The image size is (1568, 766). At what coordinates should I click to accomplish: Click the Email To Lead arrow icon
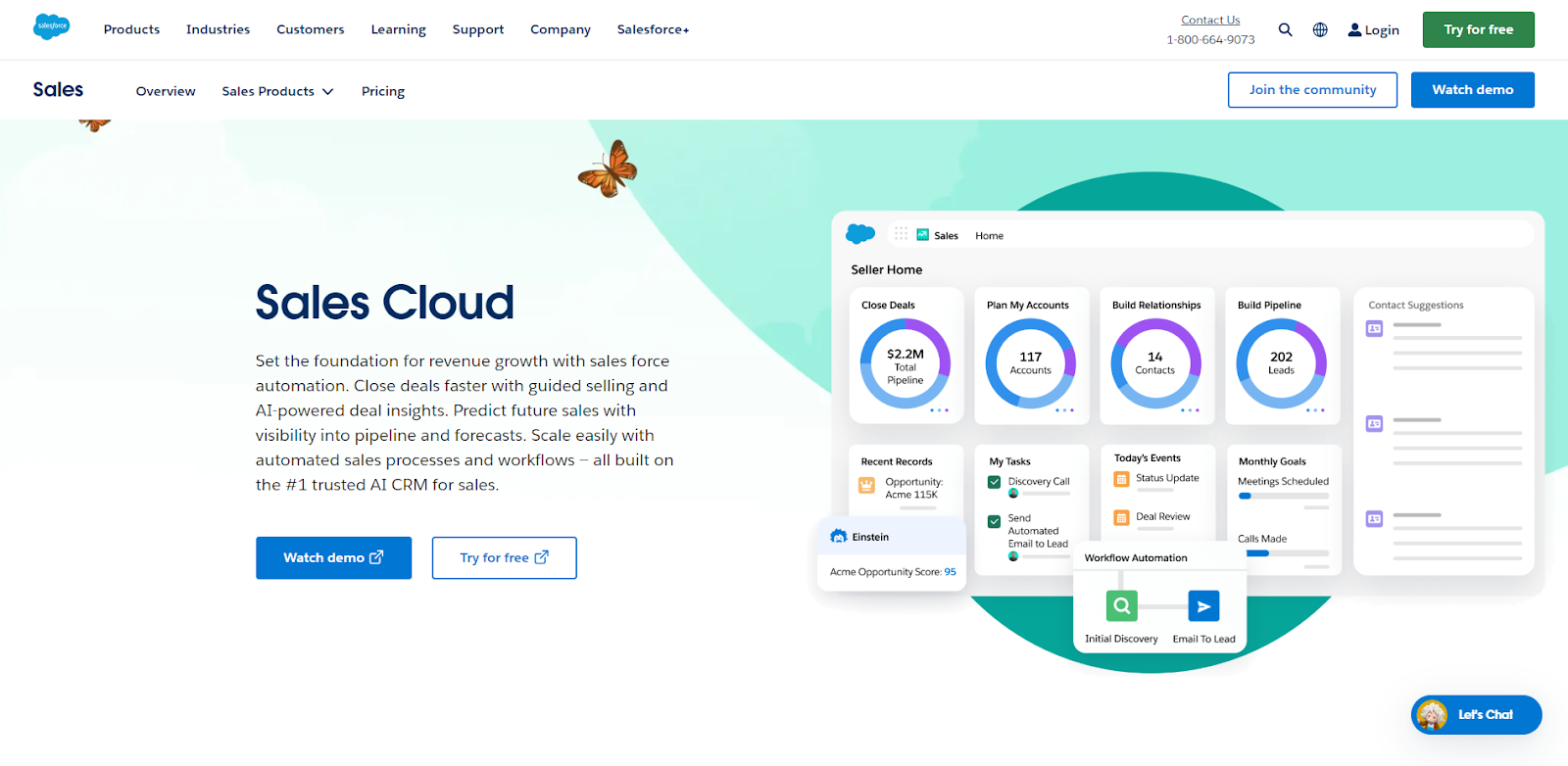click(x=1203, y=606)
